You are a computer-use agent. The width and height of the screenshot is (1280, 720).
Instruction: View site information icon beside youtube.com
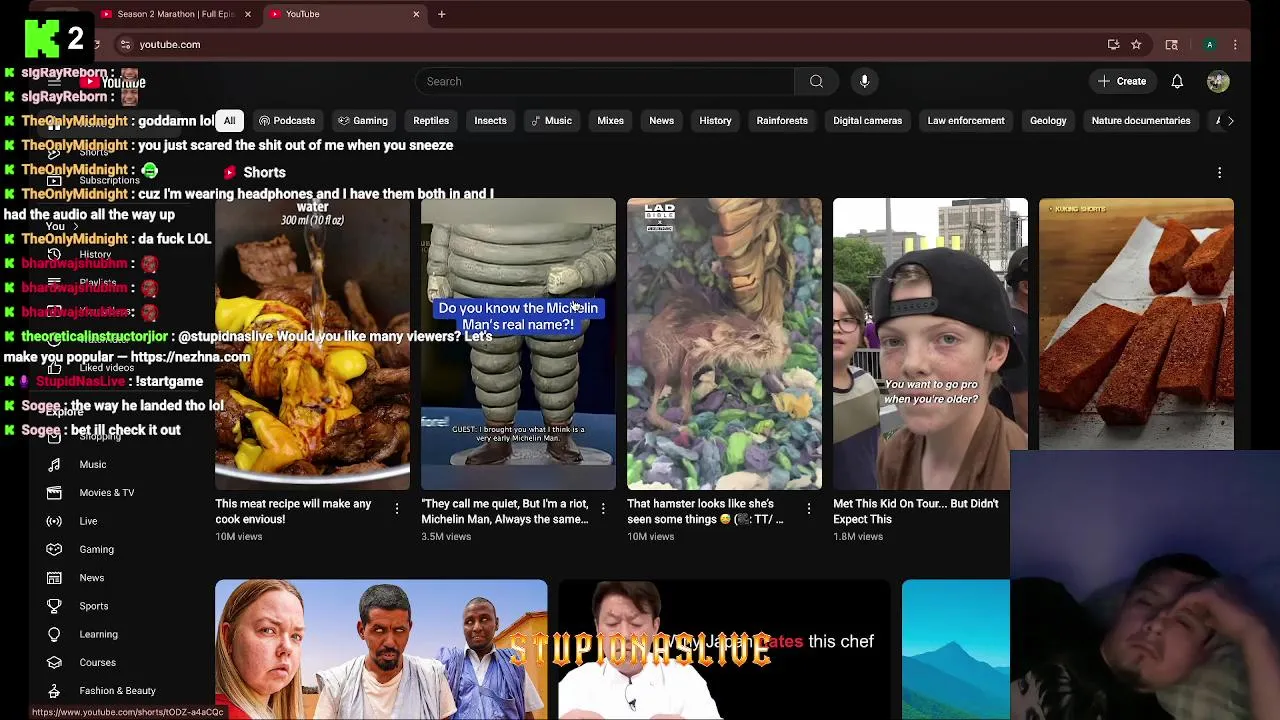[x=125, y=44]
